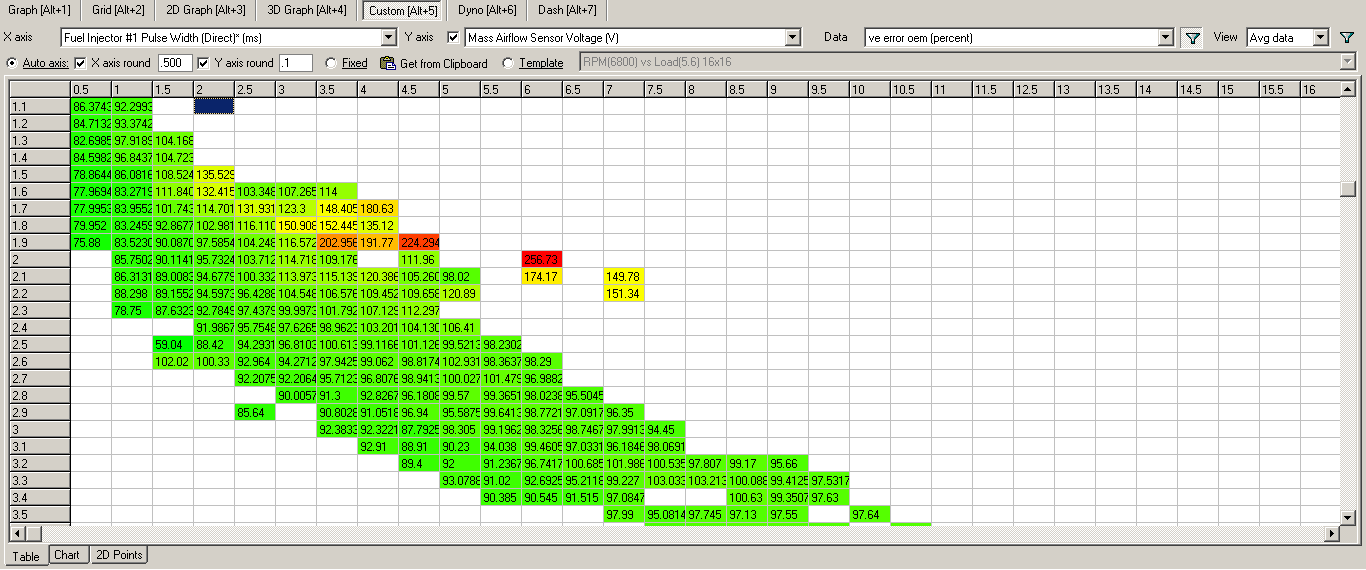Click the filter icon next to Data dropdown
The image size is (1366, 570).
(x=1192, y=38)
